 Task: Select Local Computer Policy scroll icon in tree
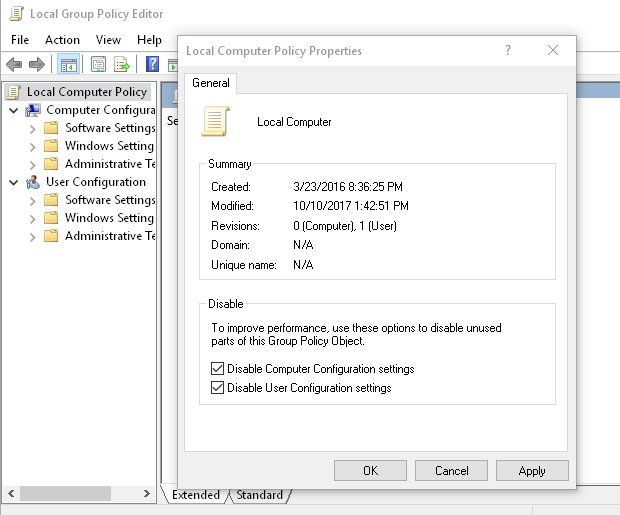click(14, 92)
